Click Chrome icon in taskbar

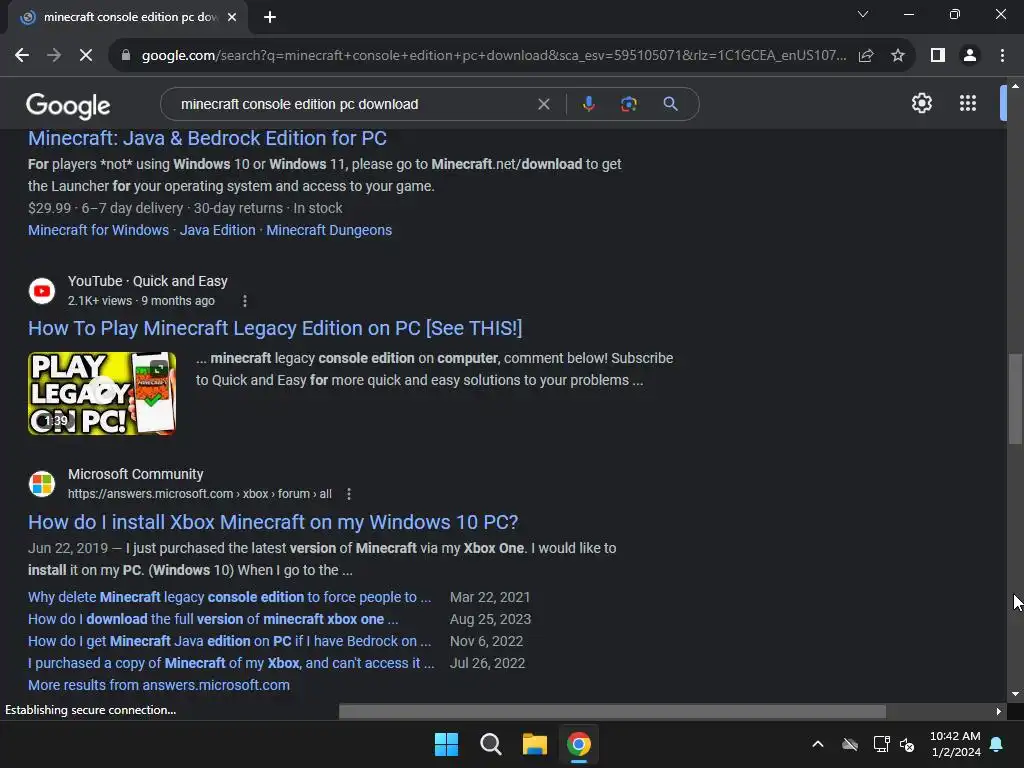click(x=579, y=744)
